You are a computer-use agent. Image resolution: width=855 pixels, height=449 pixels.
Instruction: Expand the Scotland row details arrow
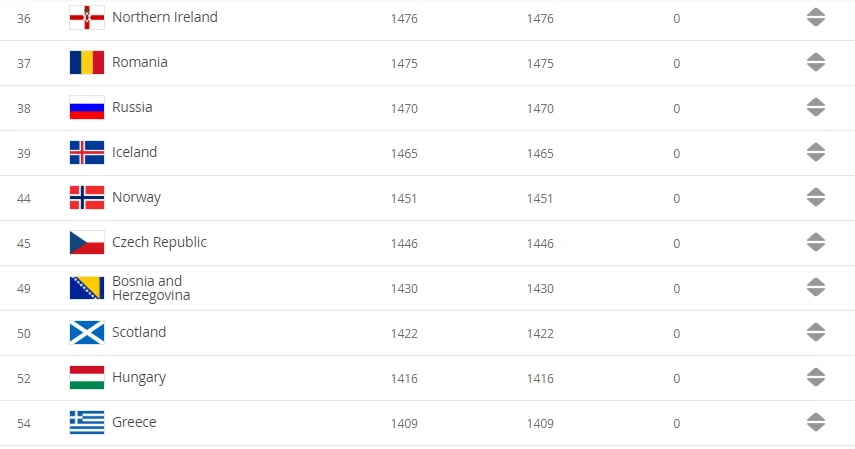tap(816, 333)
